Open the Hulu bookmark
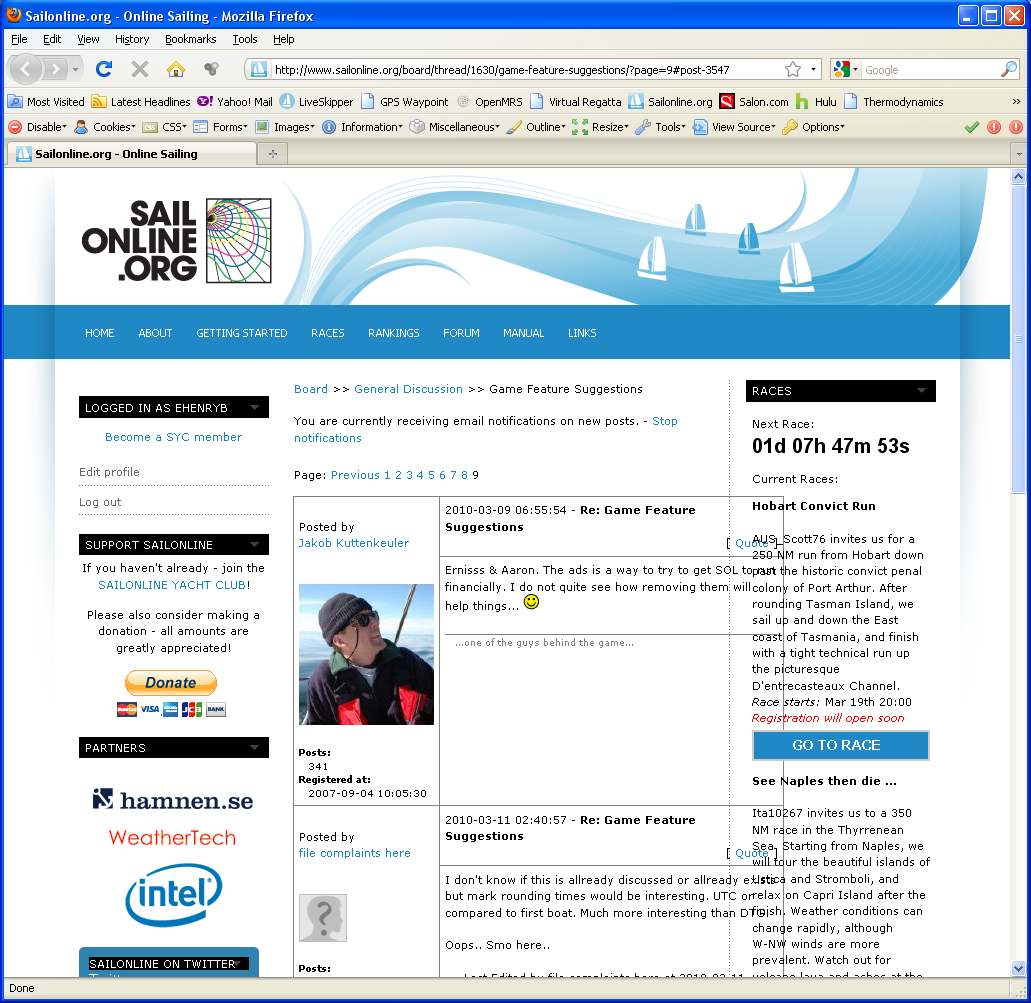The image size is (1031, 1003). (x=816, y=102)
